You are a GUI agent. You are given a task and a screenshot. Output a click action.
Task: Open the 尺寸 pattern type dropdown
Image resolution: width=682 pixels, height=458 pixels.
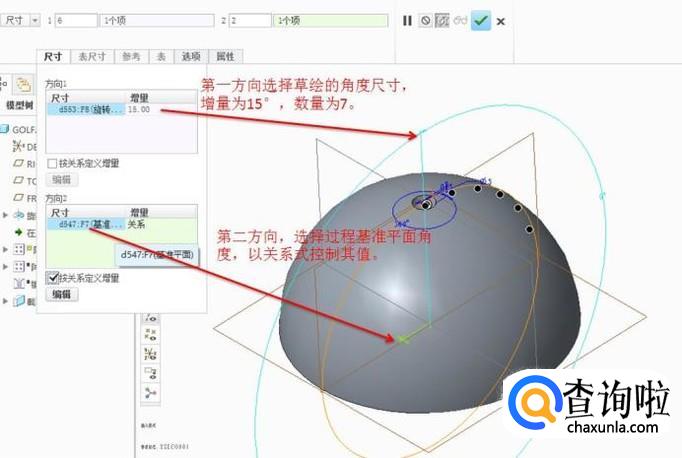[36, 20]
